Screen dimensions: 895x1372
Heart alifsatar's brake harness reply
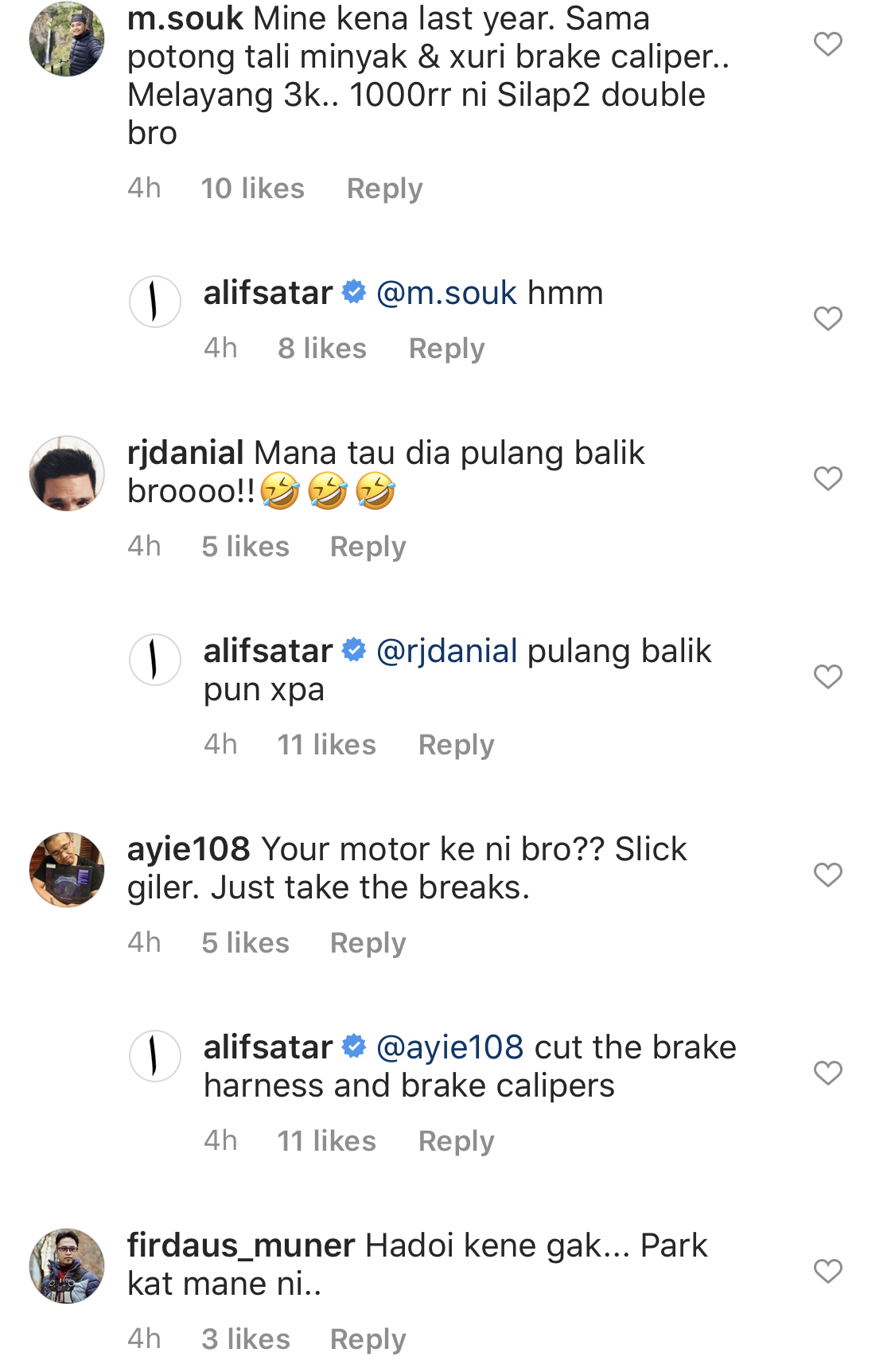point(827,1073)
